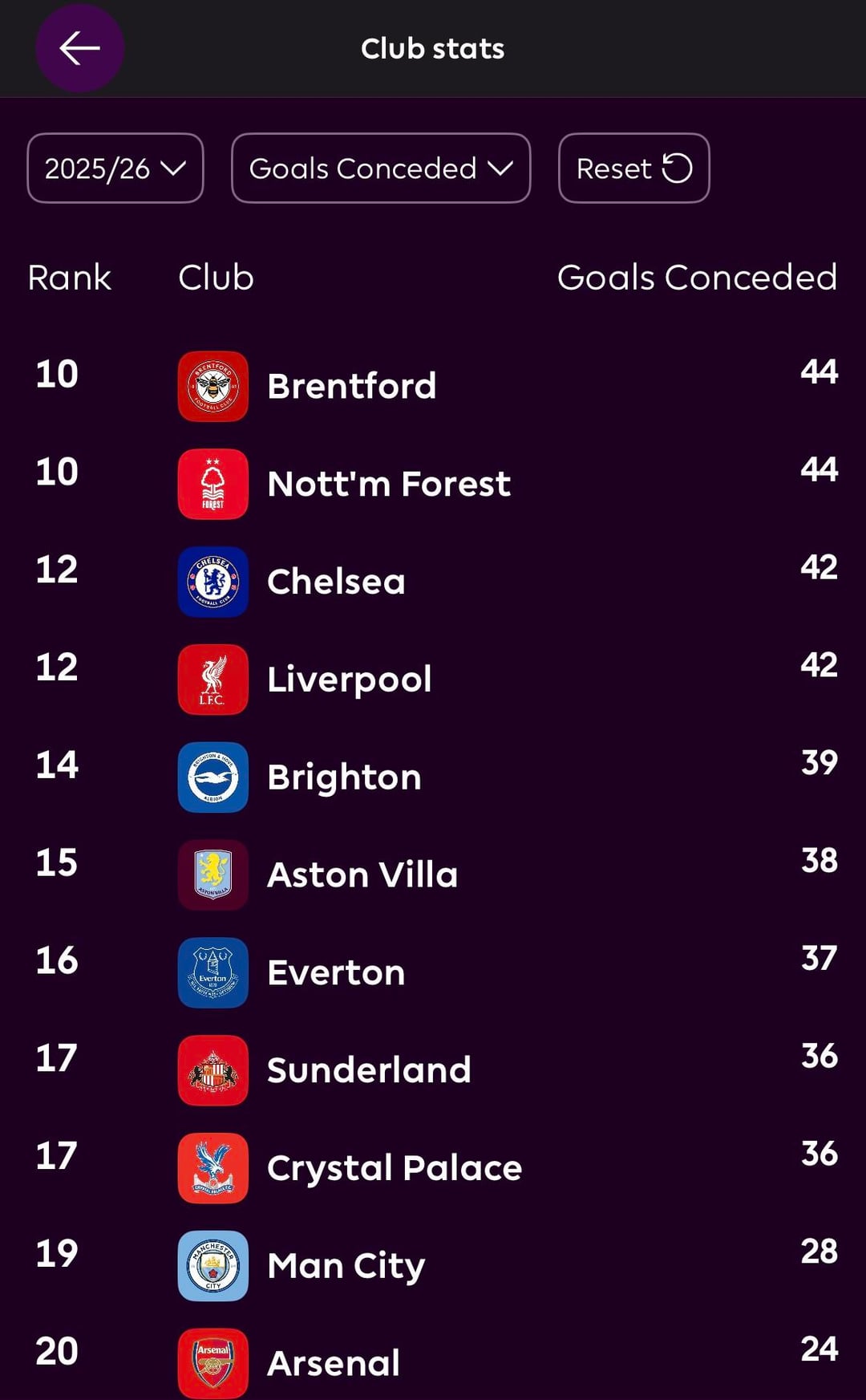Select the Man City crest icon
This screenshot has width=866, height=1400.
[213, 1266]
